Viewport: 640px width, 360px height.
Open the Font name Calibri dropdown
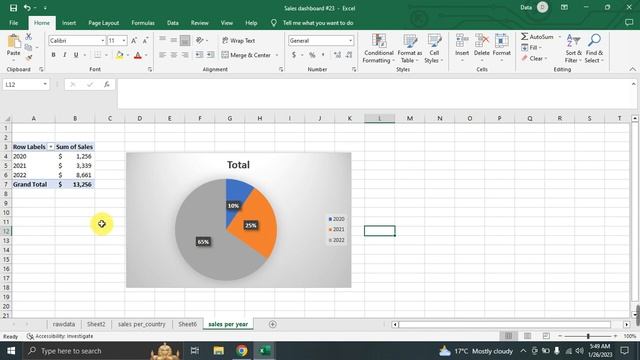102,40
